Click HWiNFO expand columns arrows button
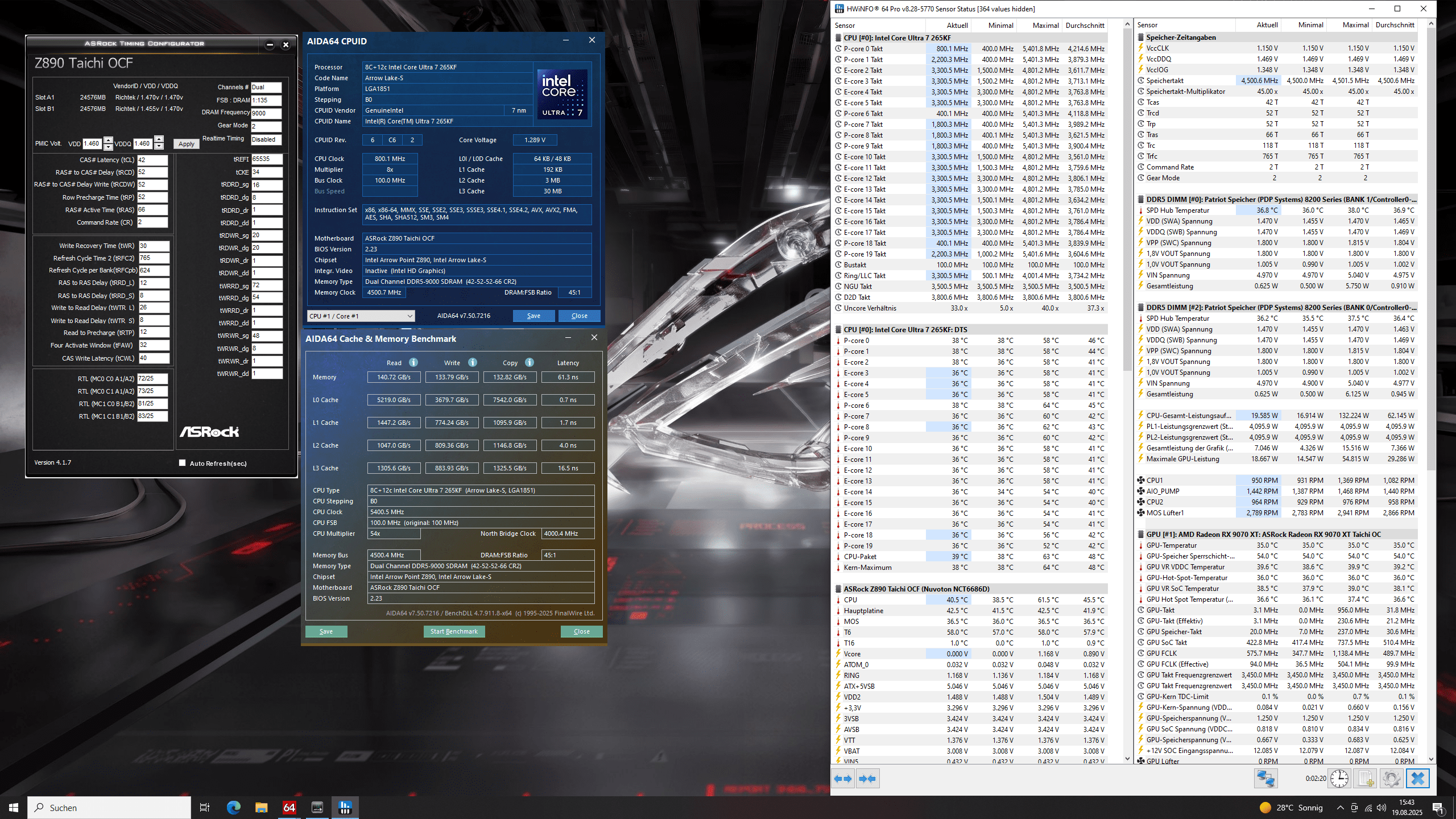 (843, 779)
